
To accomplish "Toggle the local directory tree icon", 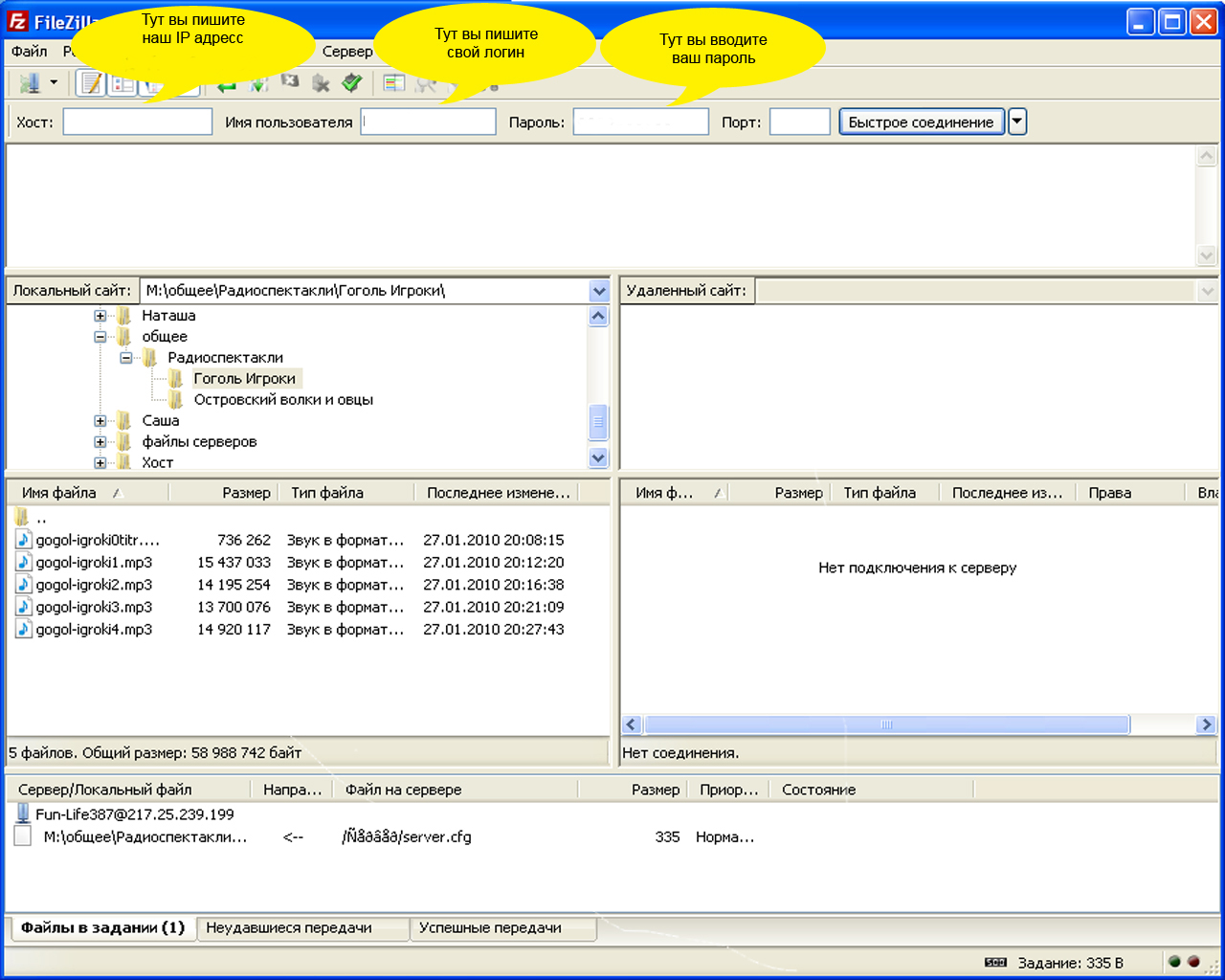I will pos(122,83).
